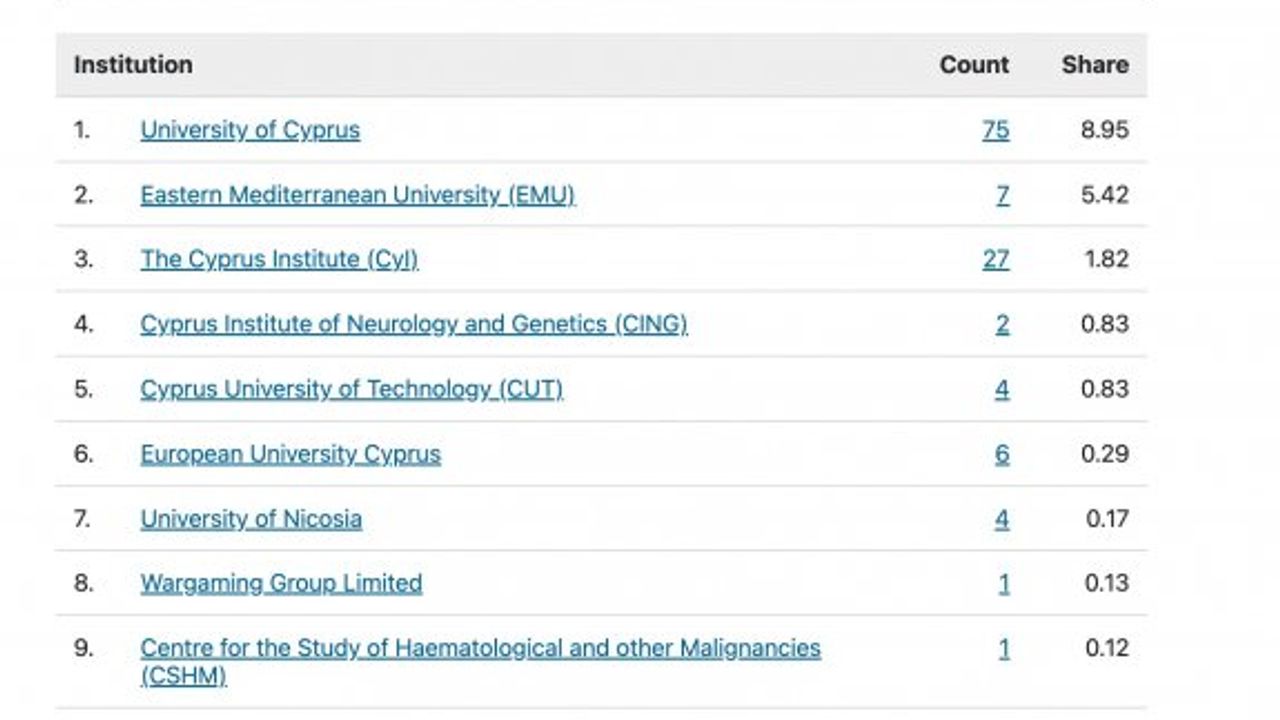Open the University of Nicosia link

(251, 519)
